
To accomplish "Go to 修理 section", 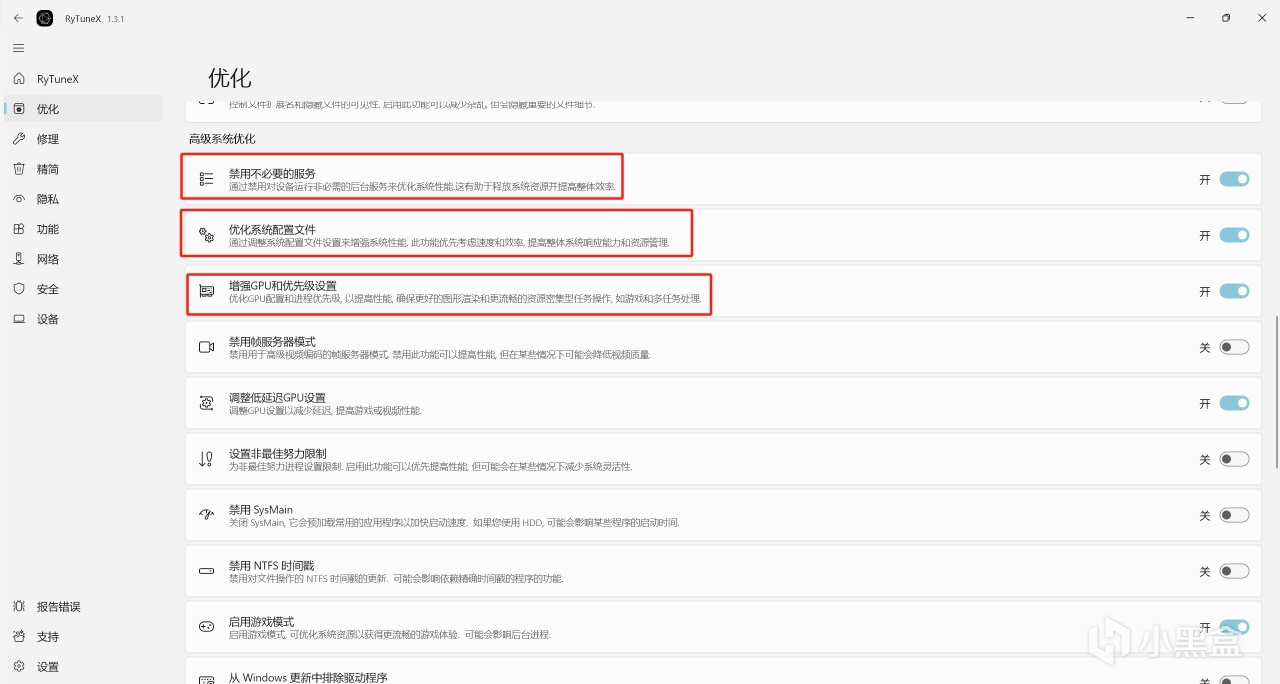I will point(83,139).
